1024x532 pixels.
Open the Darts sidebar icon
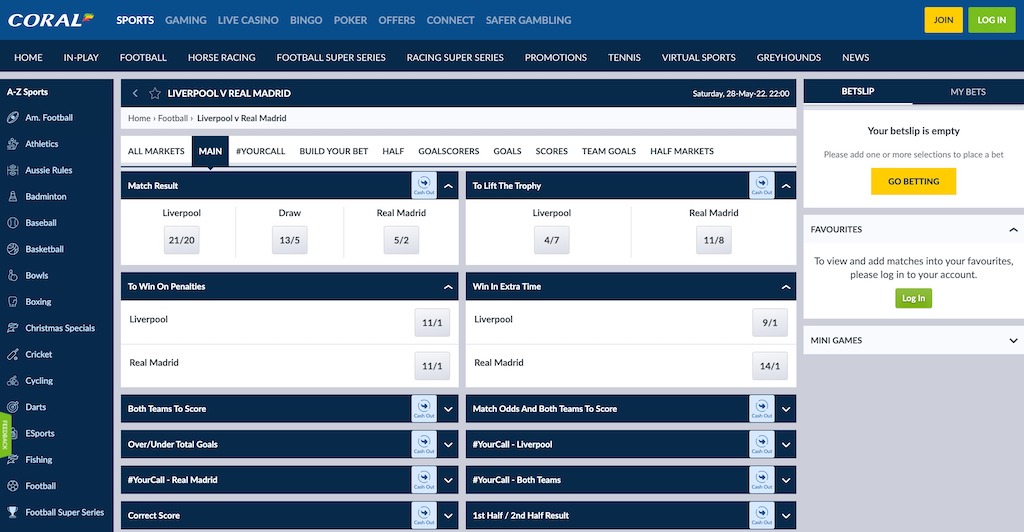12,407
